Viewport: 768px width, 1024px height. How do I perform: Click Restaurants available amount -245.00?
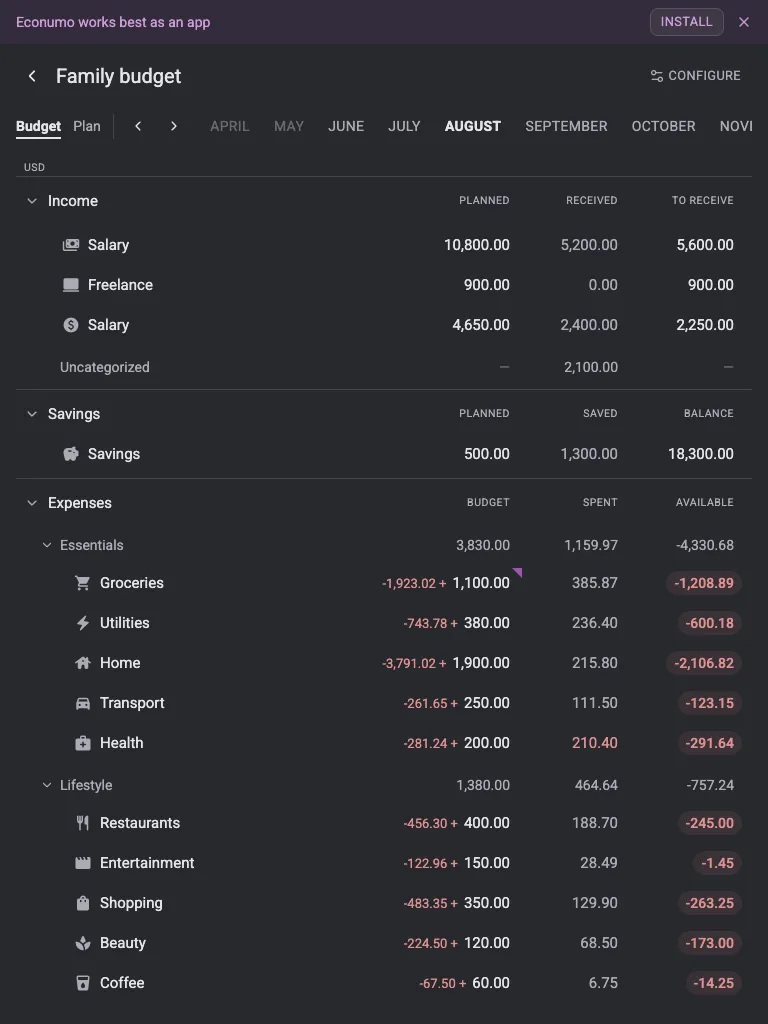point(709,823)
